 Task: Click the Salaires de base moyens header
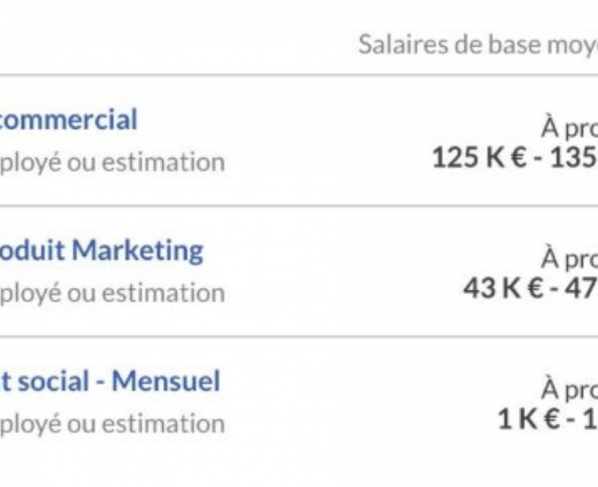[x=478, y=45]
